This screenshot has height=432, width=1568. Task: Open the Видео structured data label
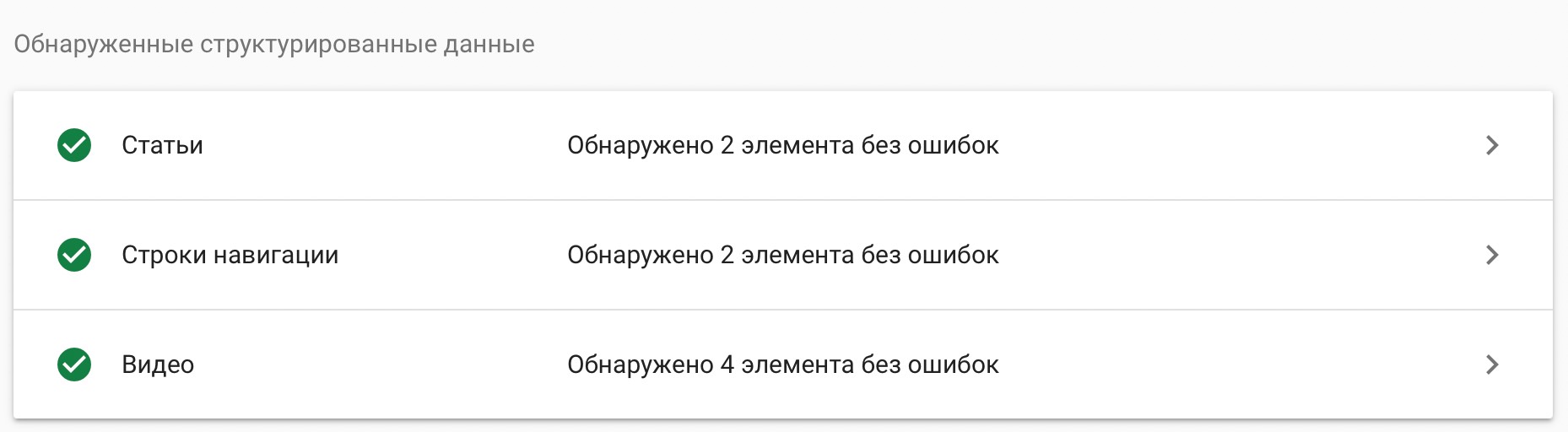pyautogui.click(x=158, y=364)
